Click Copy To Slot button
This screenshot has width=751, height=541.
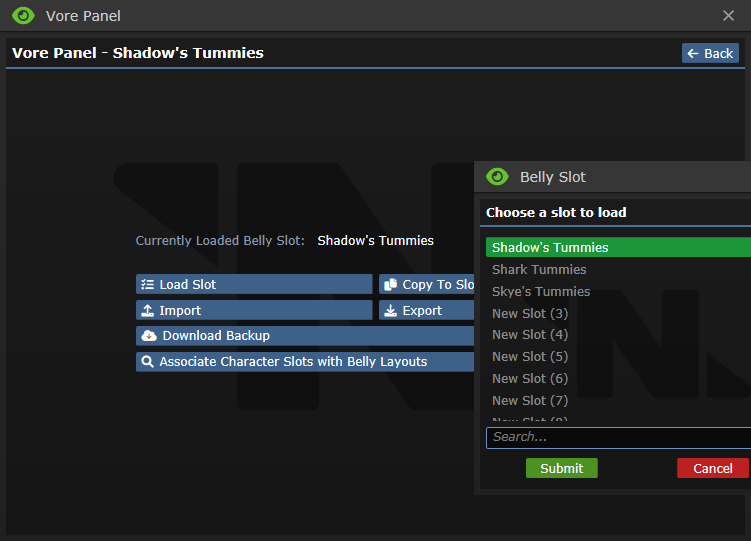(x=426, y=284)
